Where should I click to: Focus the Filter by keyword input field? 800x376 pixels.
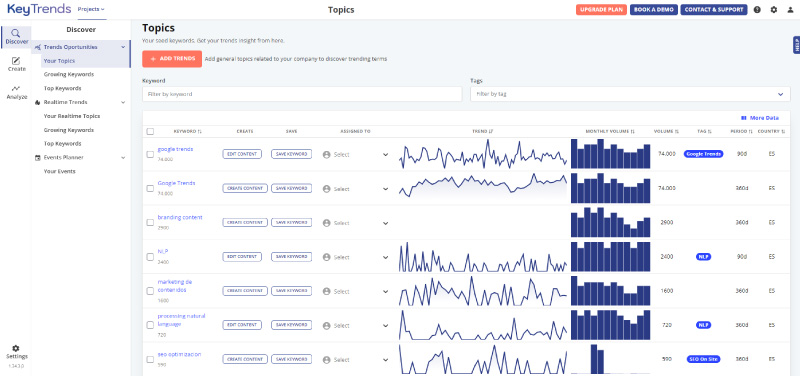click(302, 94)
